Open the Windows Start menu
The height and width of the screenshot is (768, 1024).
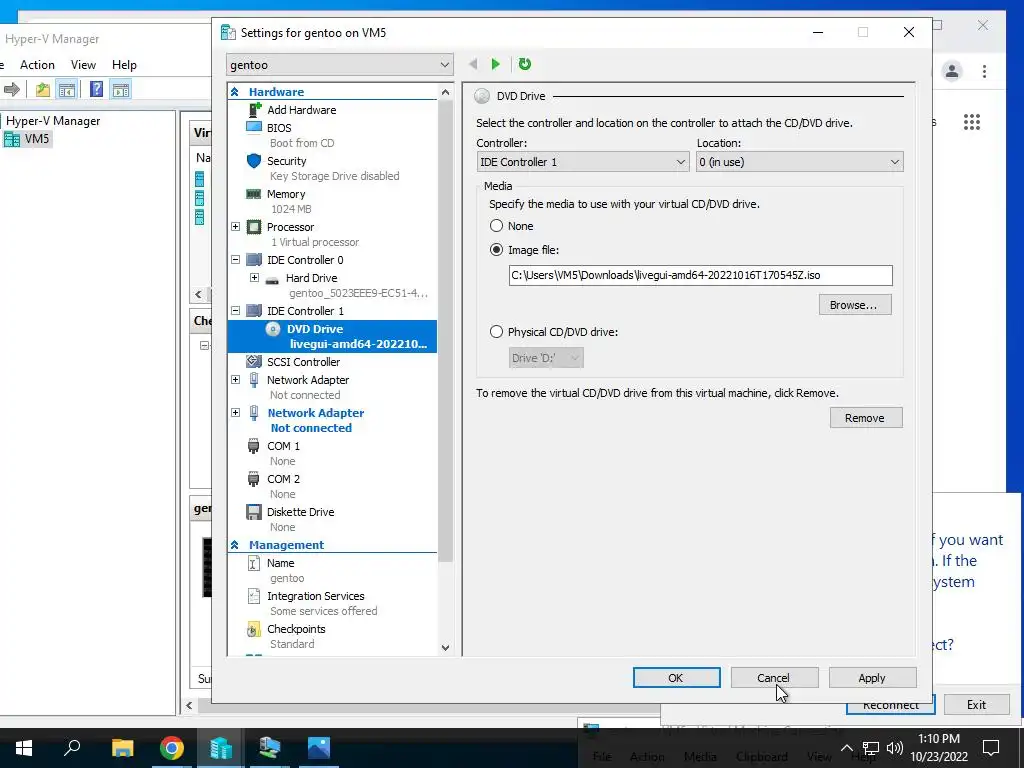click(24, 748)
